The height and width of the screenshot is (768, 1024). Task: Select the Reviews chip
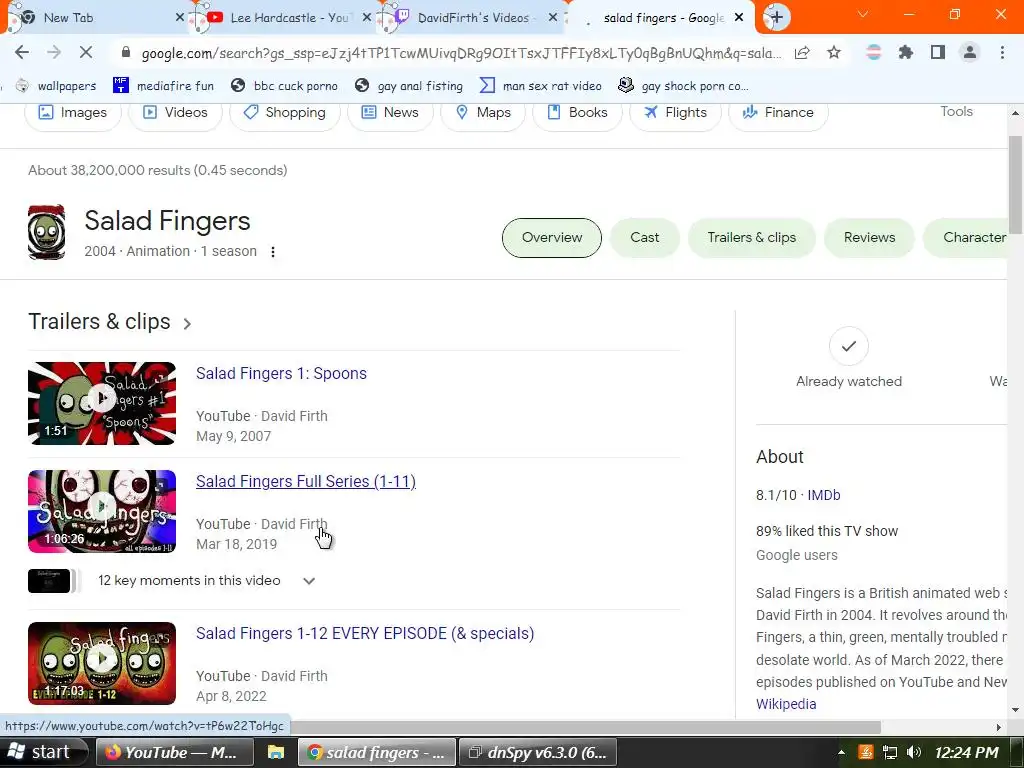(869, 238)
